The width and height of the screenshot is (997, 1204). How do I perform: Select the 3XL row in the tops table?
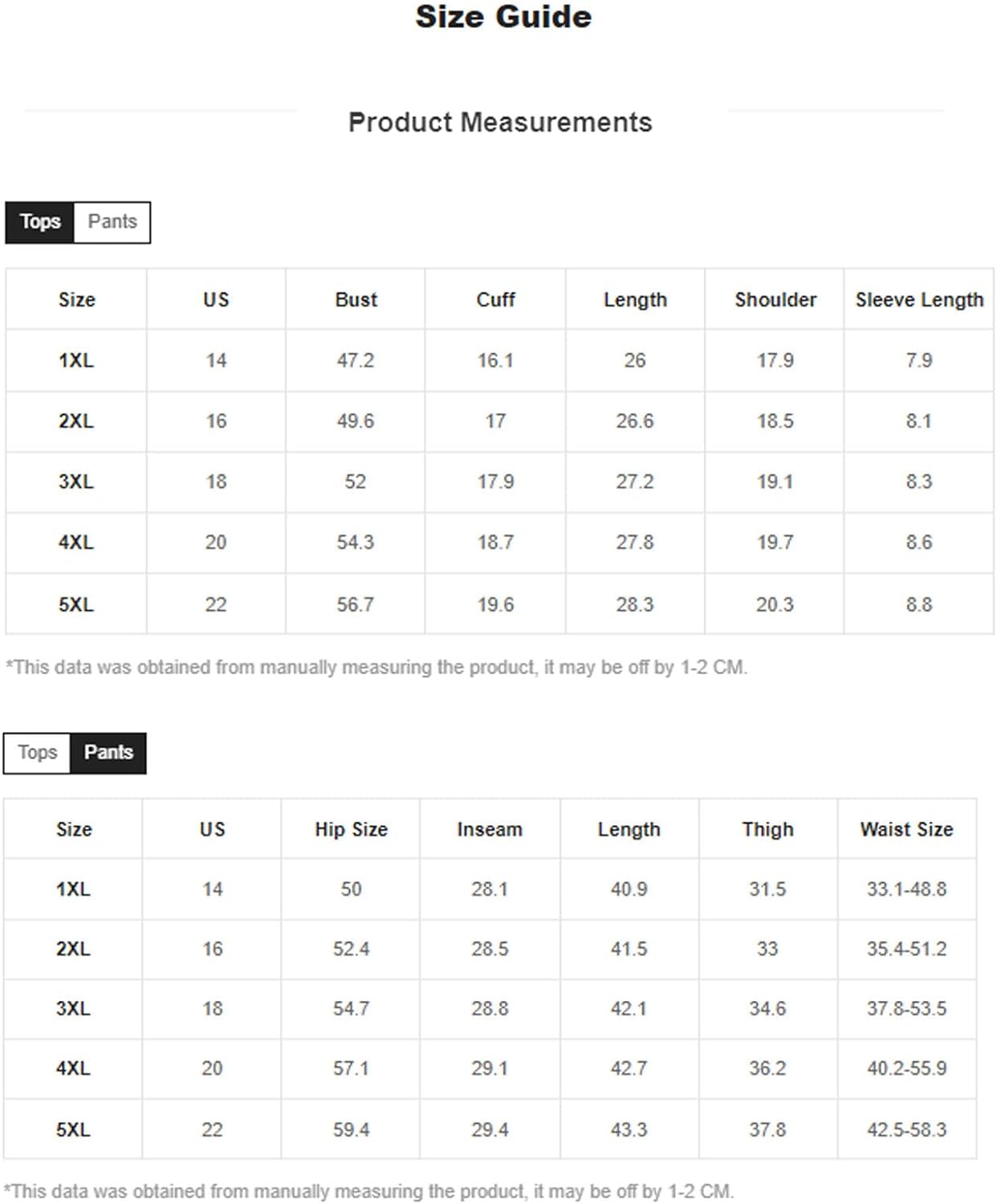(499, 482)
